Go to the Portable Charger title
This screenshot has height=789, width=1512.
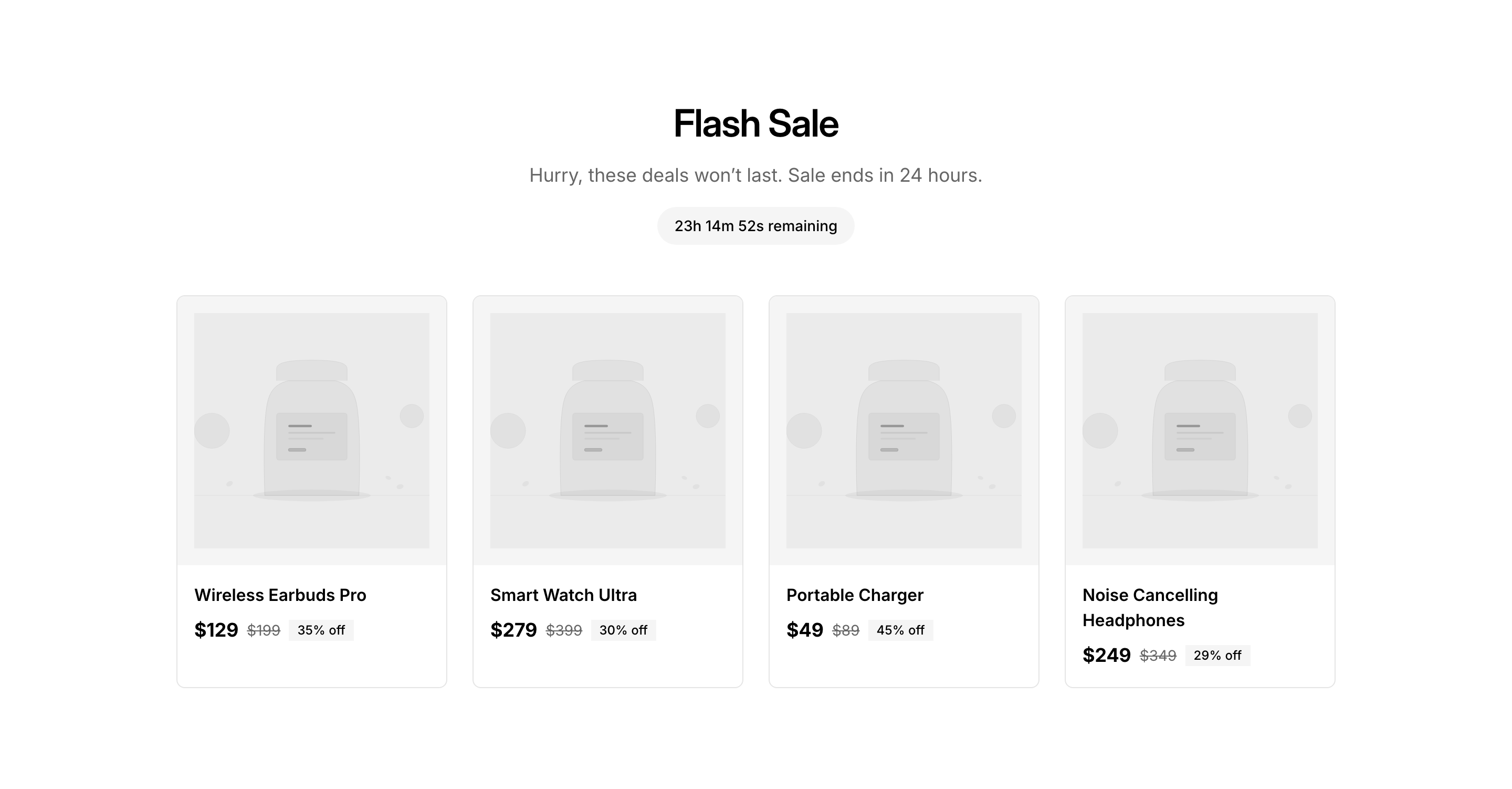(x=855, y=595)
